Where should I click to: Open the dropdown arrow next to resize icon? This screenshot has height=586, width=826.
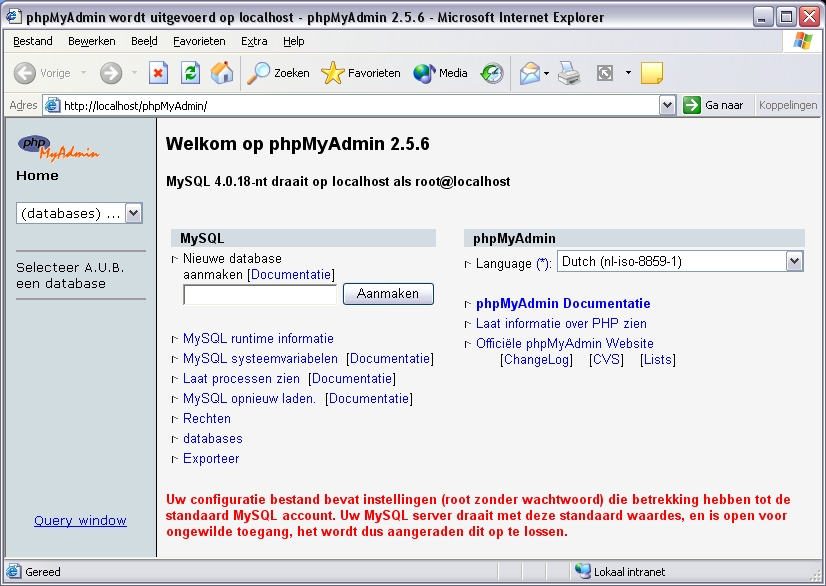(628, 73)
